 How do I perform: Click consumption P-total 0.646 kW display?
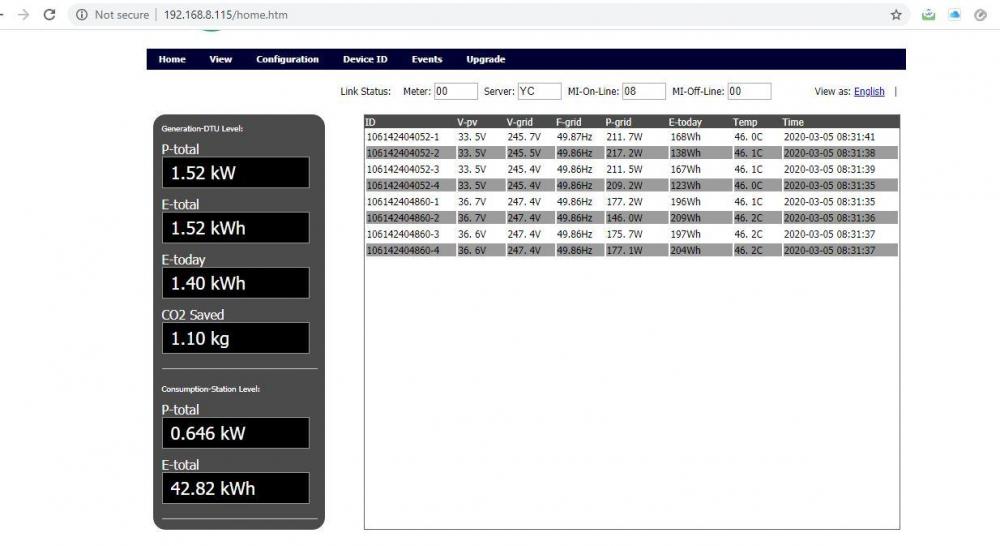235,433
